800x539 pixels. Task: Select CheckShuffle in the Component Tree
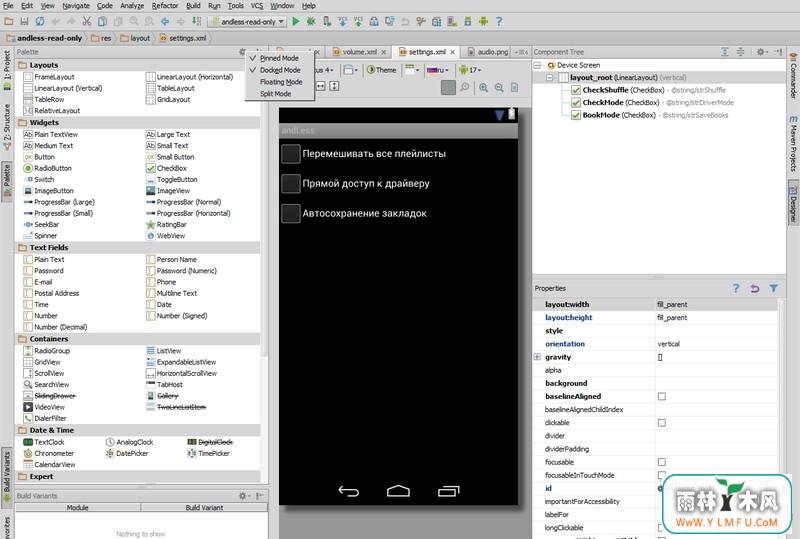tap(648, 90)
